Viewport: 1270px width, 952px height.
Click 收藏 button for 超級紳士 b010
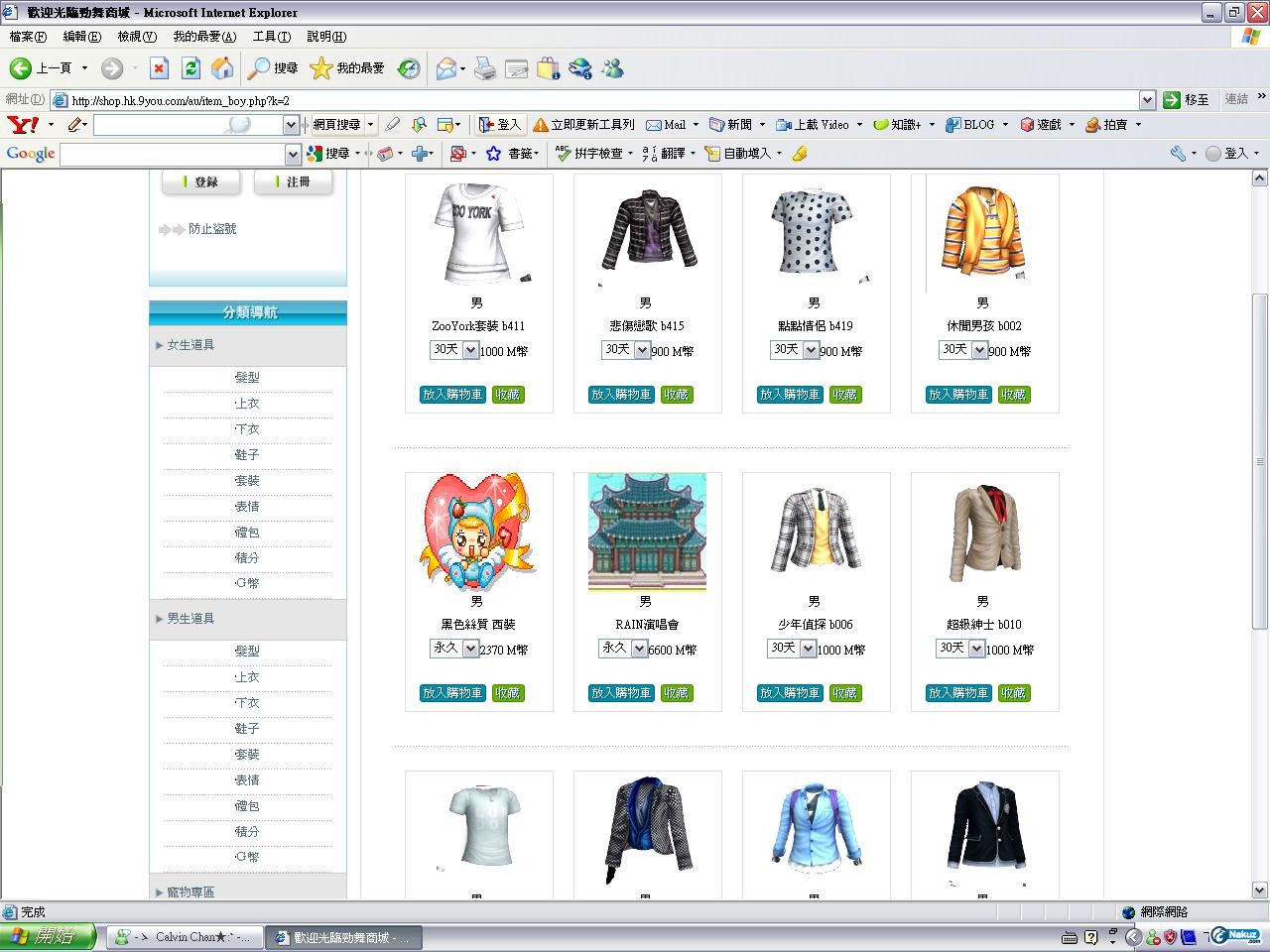click(x=1013, y=693)
